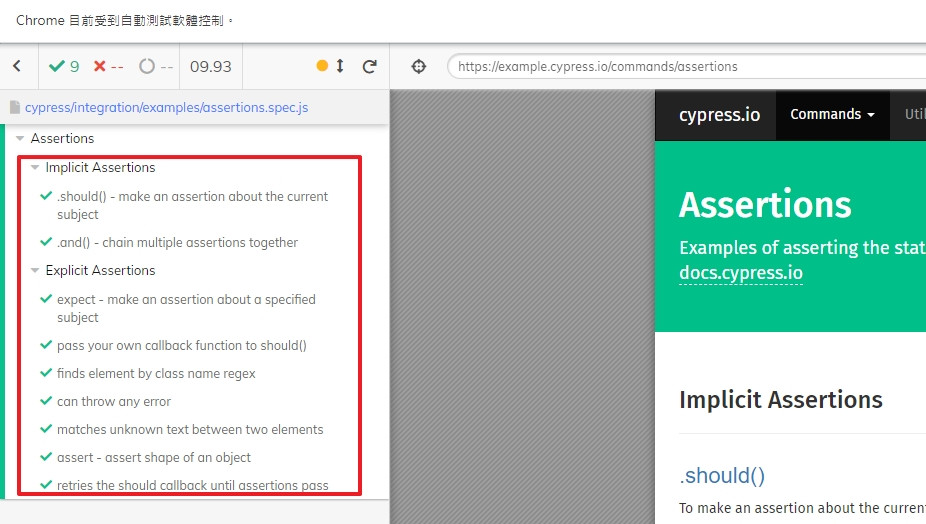This screenshot has width=926, height=524.
Task: Click the cypress.io brand link
Action: 719,115
